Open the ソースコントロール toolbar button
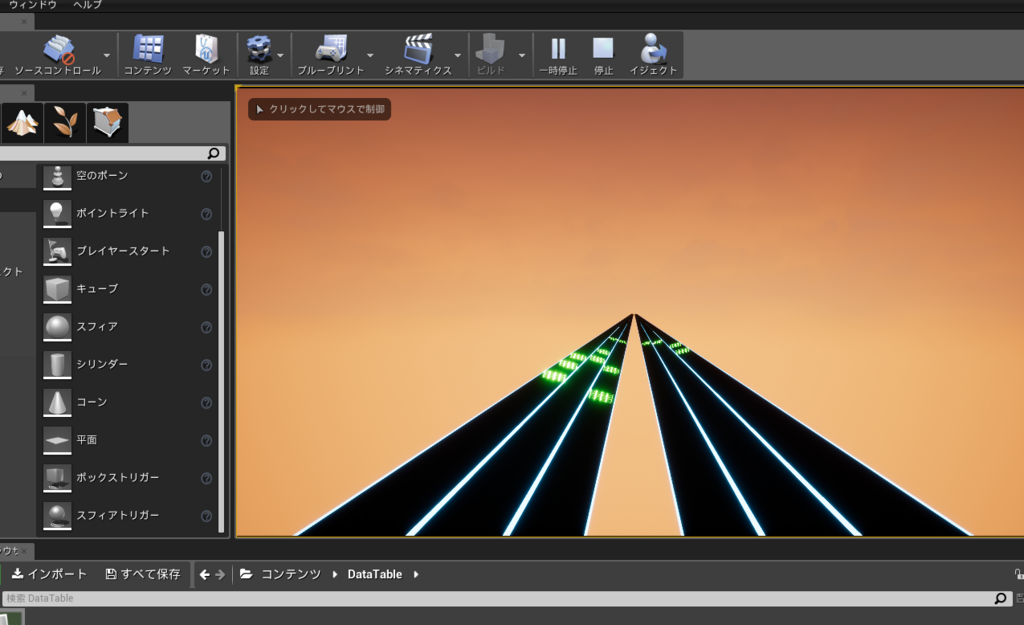Screen dimensions: 1024x625 pos(58,56)
